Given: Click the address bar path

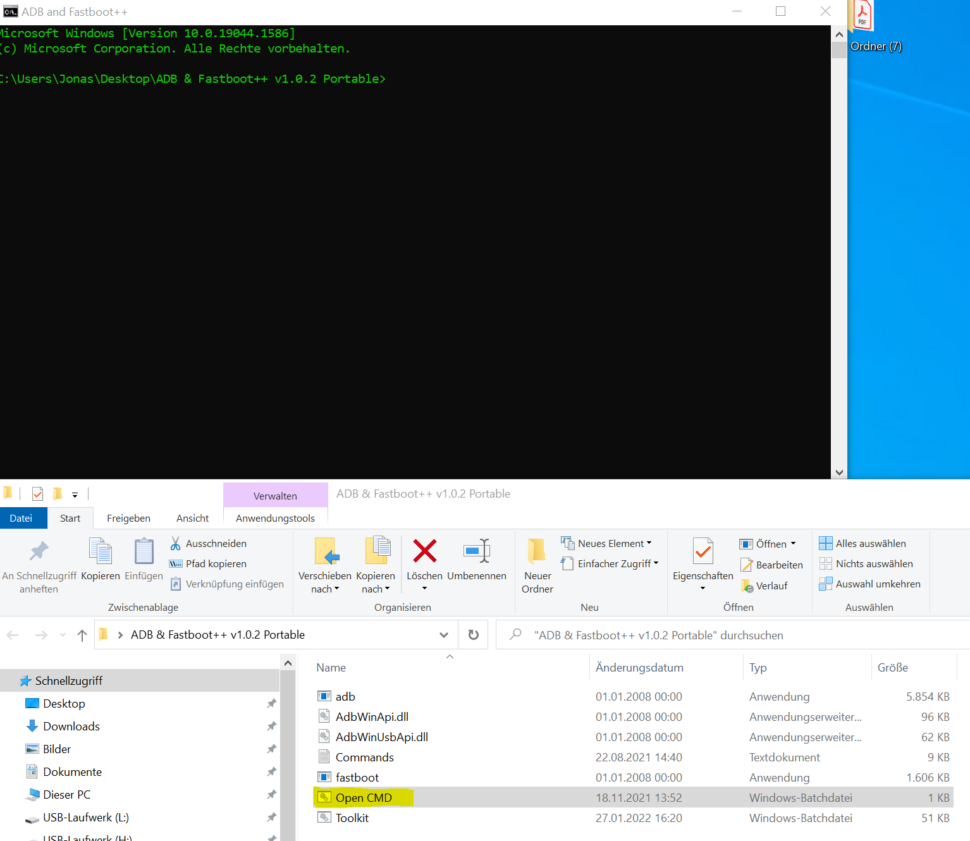Looking at the screenshot, I should coord(218,635).
